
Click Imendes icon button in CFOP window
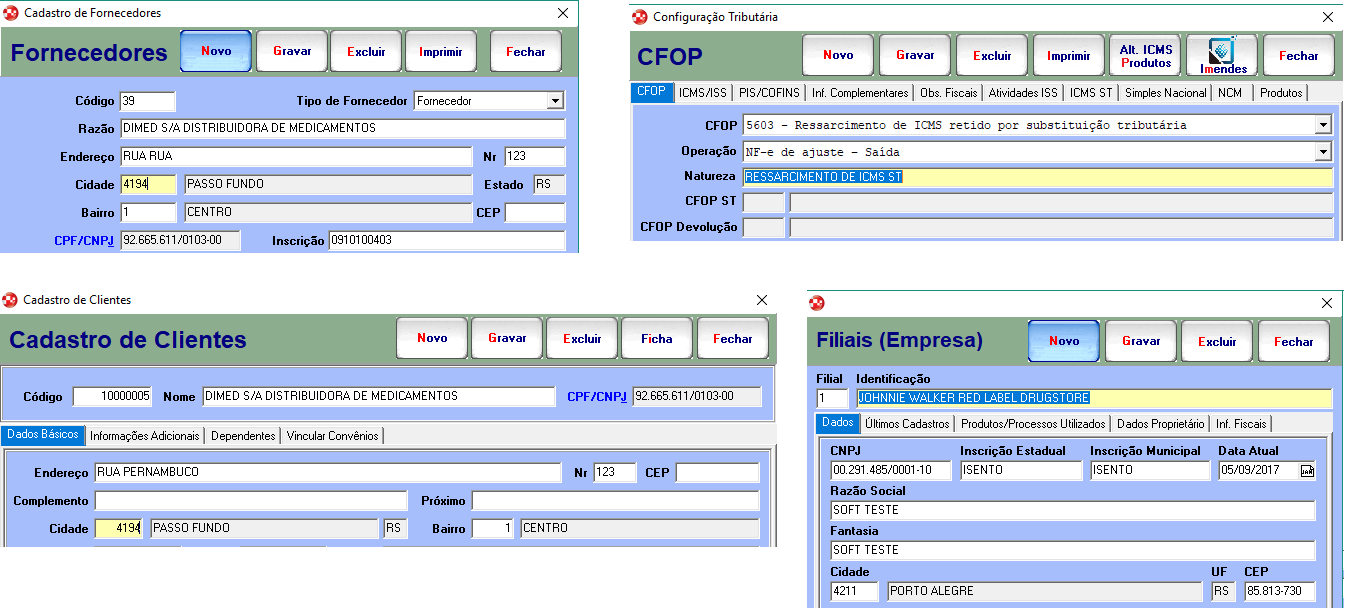point(1221,56)
